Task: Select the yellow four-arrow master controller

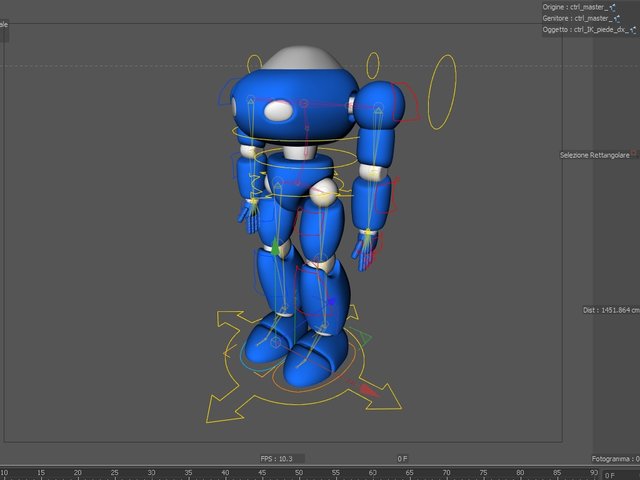Action: [303, 365]
